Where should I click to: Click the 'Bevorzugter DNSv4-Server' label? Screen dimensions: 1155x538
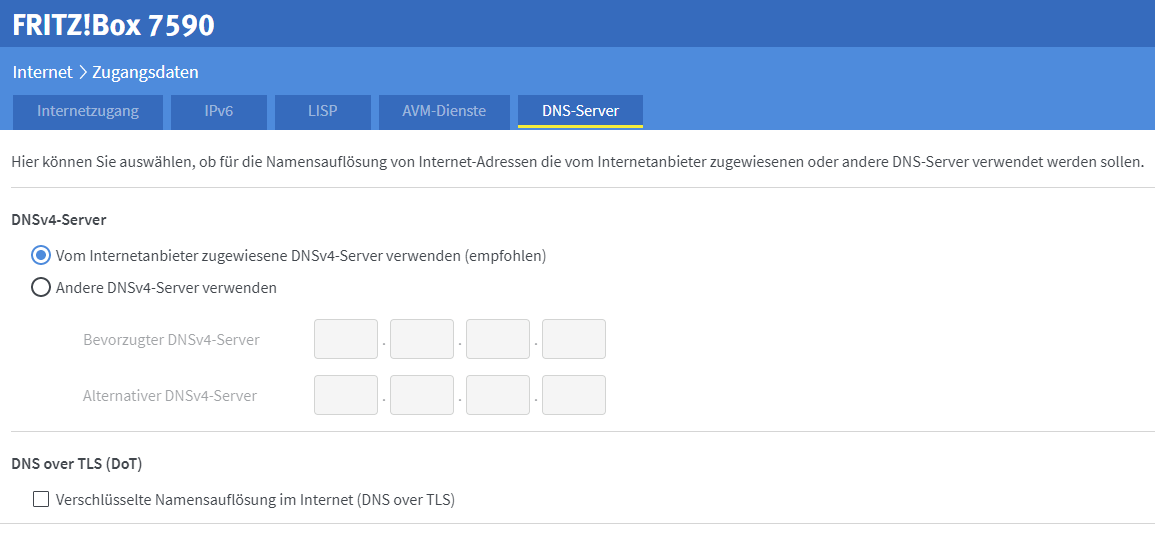(171, 340)
